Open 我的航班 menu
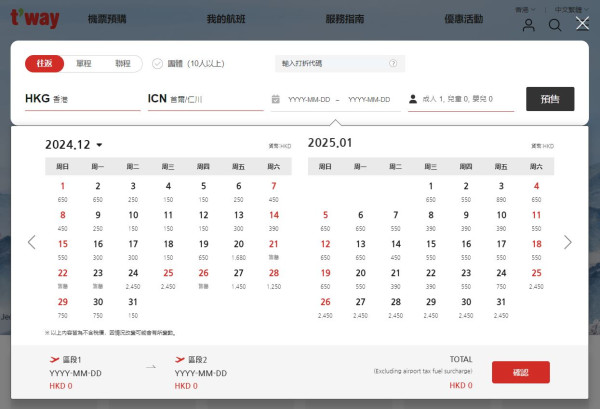The width and height of the screenshot is (600, 409). tap(226, 19)
